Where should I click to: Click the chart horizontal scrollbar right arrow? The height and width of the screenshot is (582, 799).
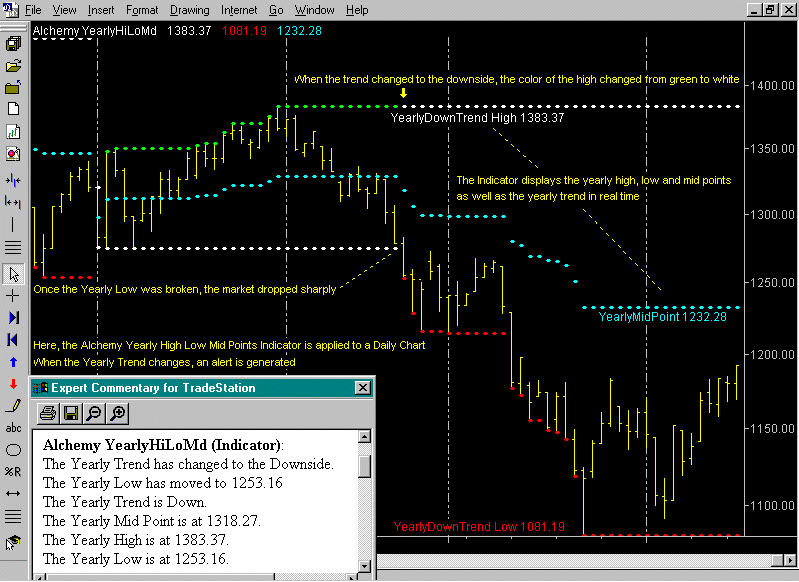click(x=791, y=561)
